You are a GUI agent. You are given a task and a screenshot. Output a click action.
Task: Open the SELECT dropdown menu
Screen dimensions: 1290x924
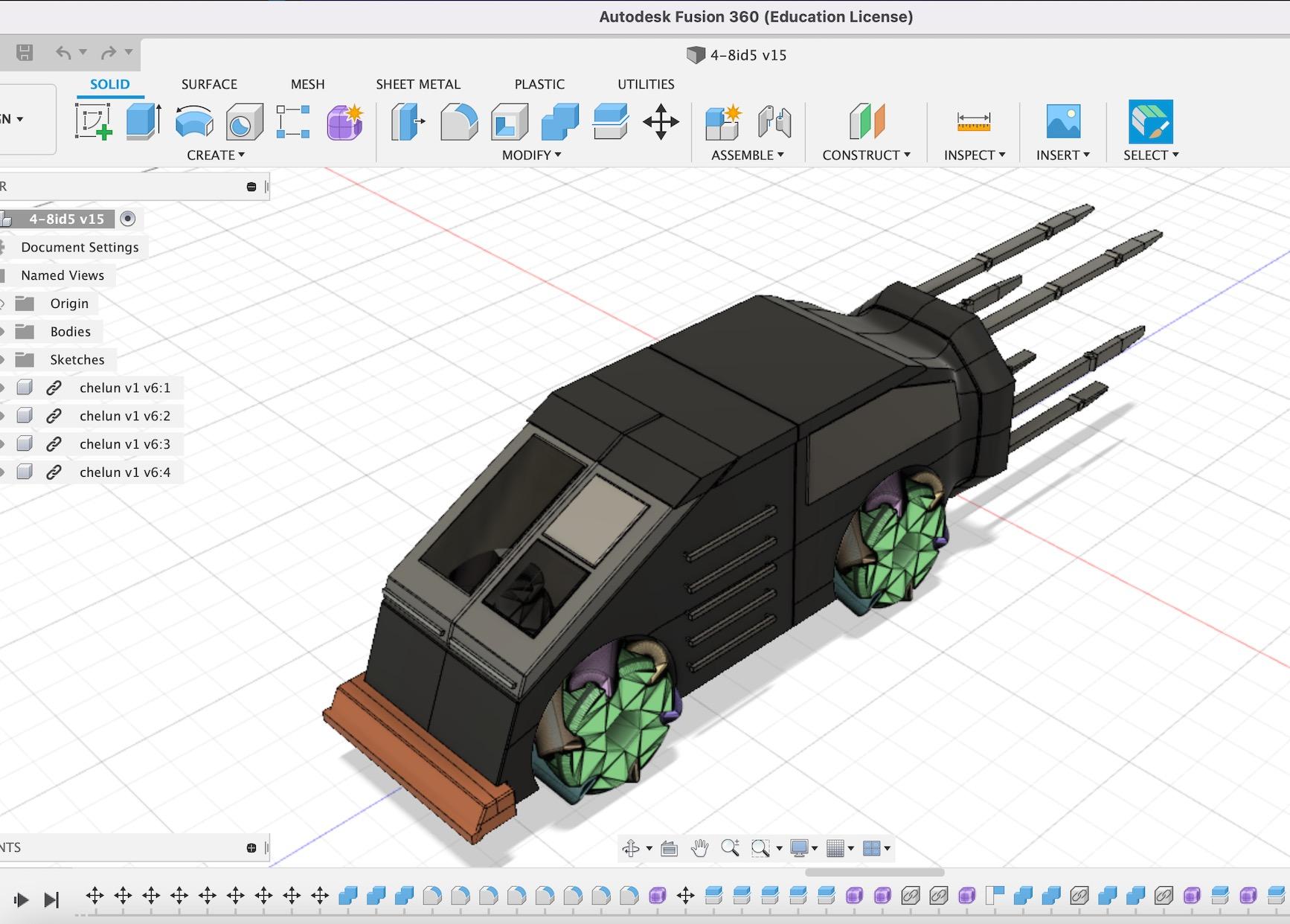coord(1151,155)
